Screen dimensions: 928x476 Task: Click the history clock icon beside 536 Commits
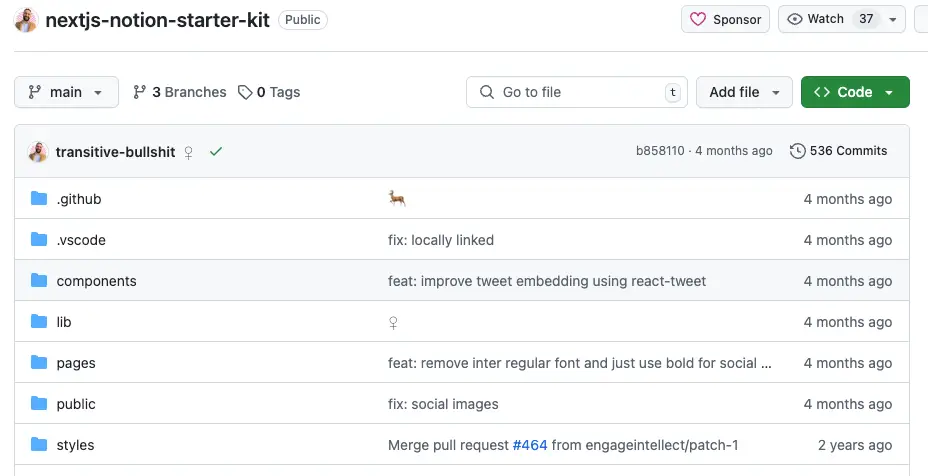798,151
